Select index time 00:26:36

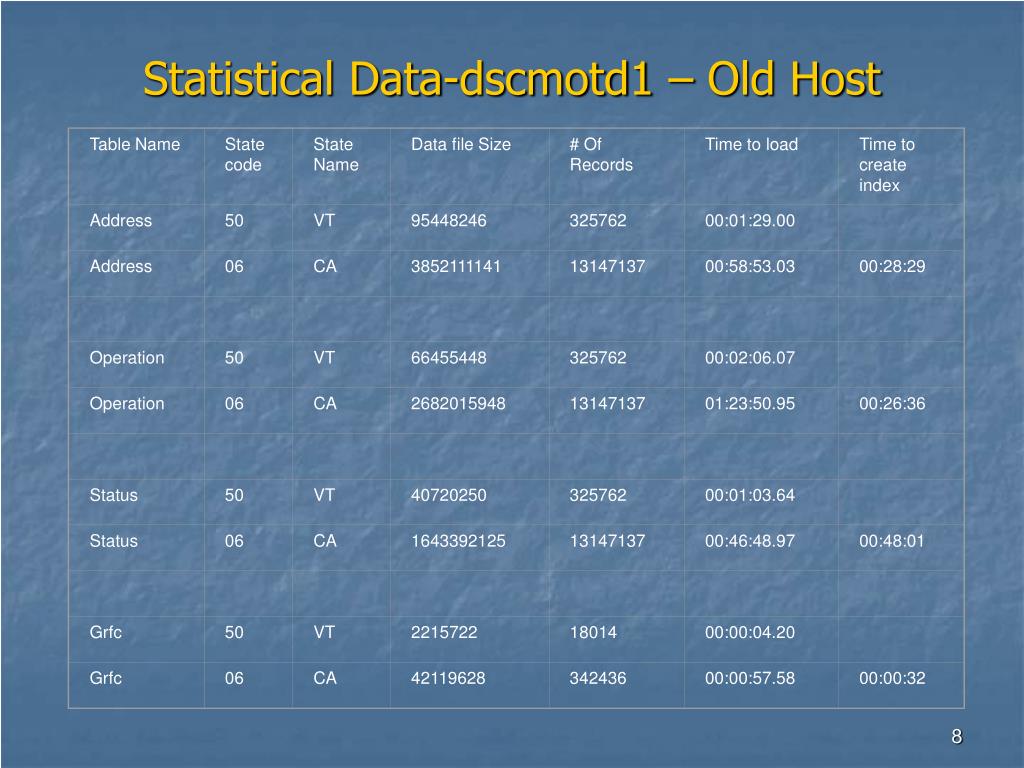[891, 404]
